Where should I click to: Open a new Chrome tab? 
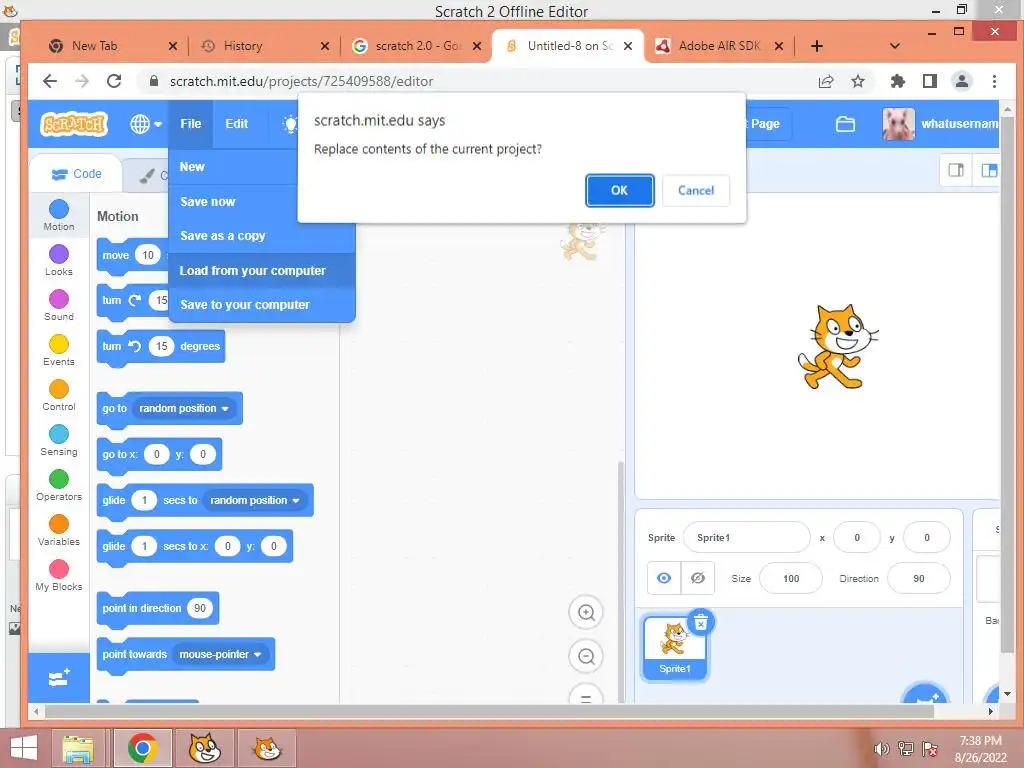816,46
